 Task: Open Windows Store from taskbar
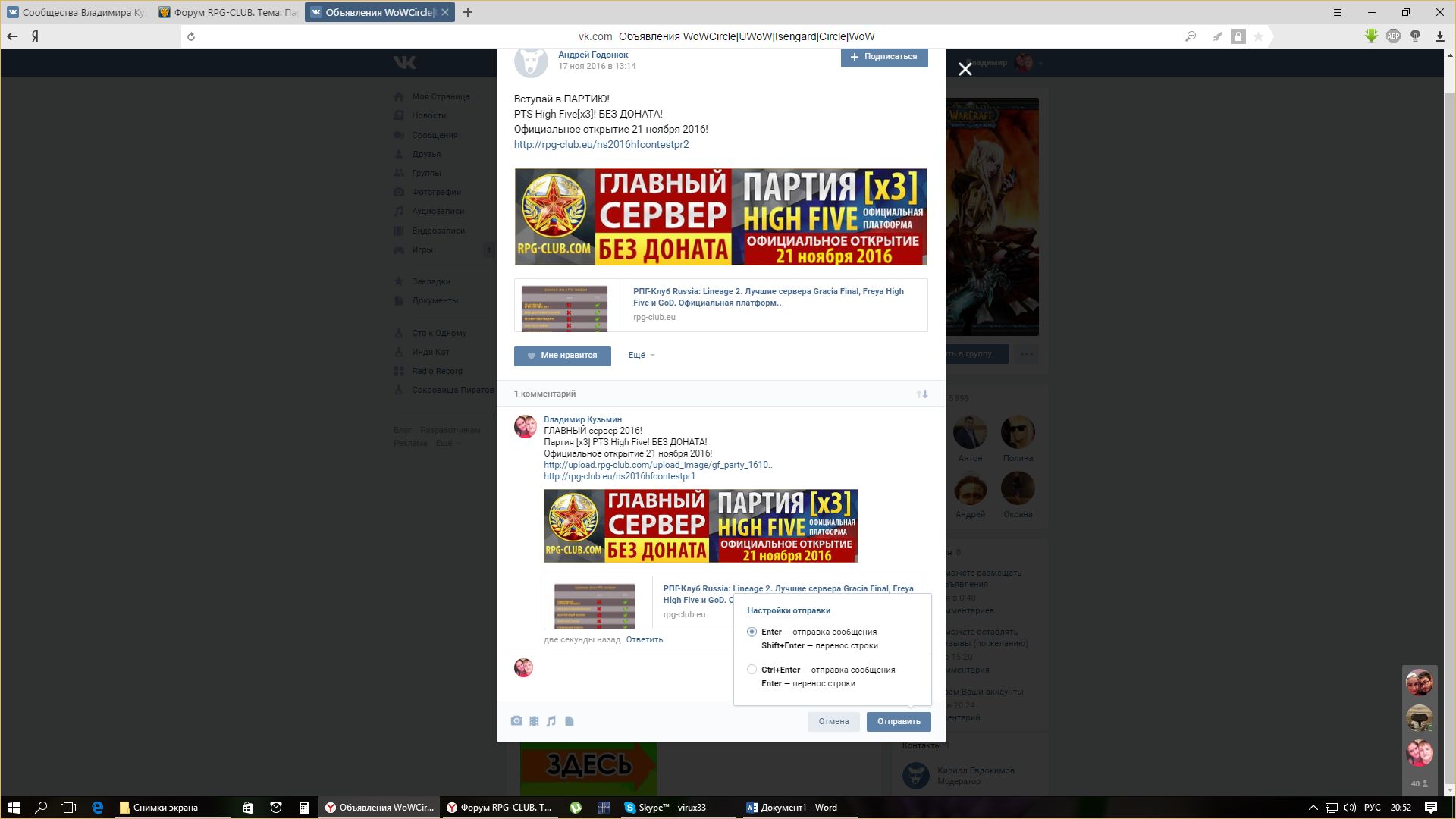[x=247, y=808]
